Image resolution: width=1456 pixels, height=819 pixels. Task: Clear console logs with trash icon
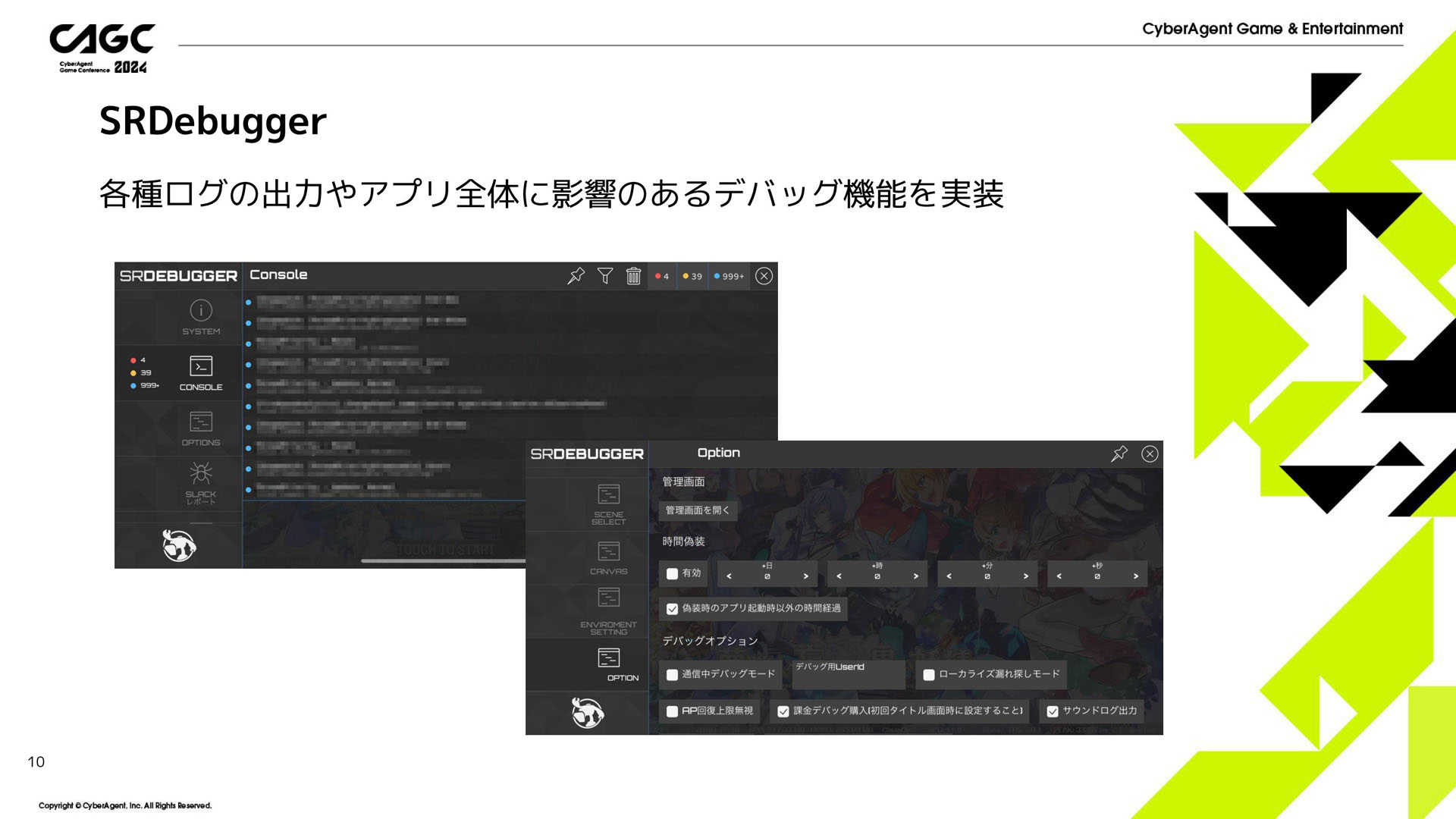click(633, 276)
